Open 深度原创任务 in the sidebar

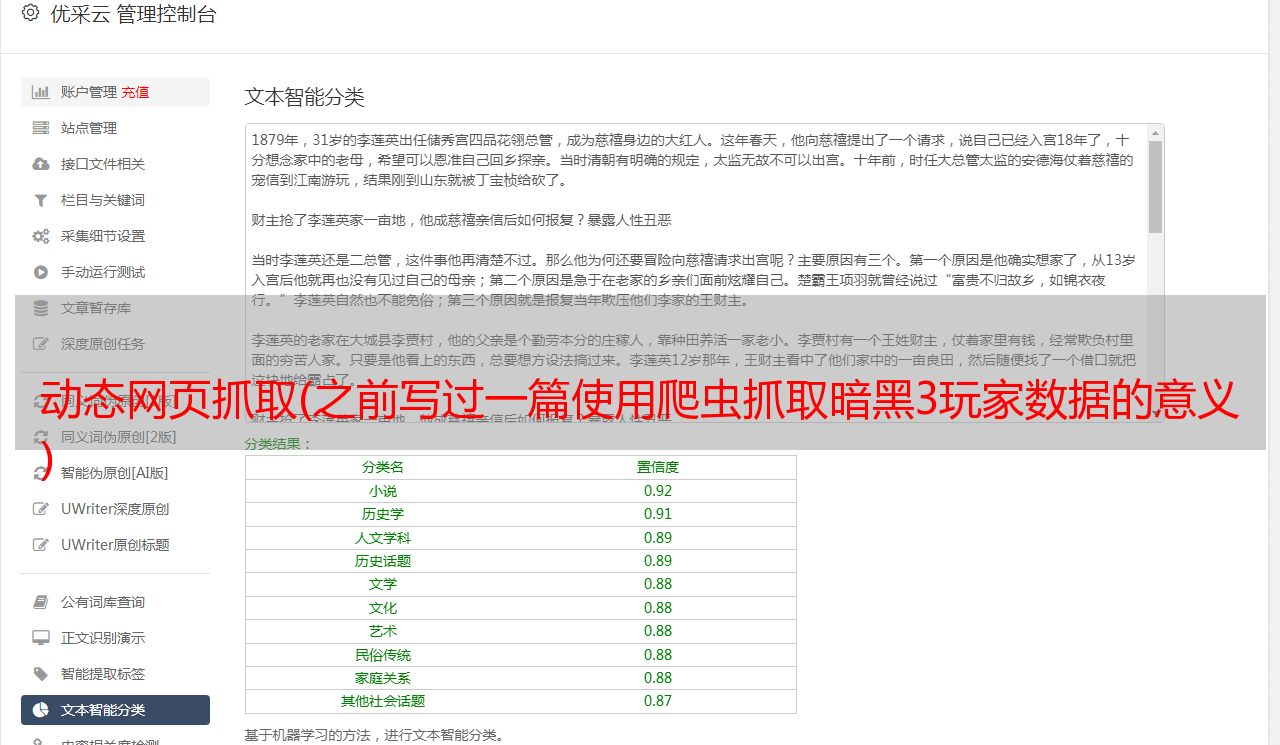[x=102, y=344]
